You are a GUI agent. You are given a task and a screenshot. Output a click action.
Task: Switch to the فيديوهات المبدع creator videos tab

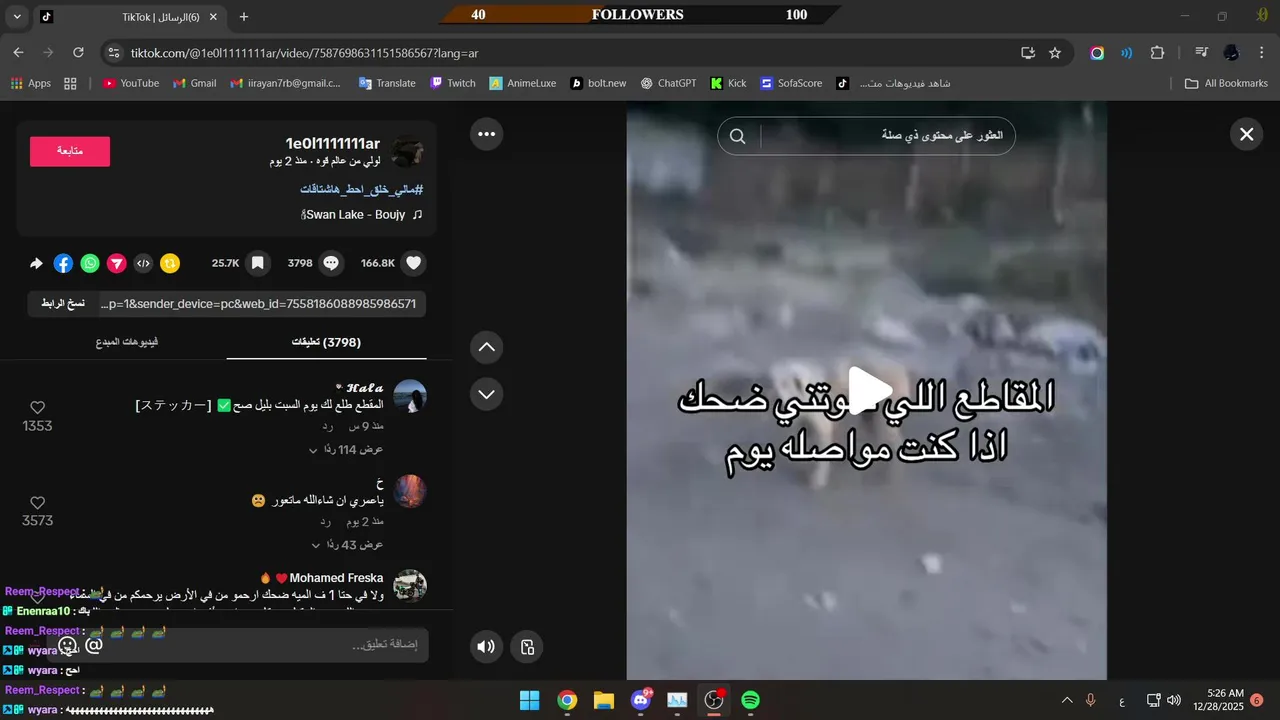click(127, 342)
